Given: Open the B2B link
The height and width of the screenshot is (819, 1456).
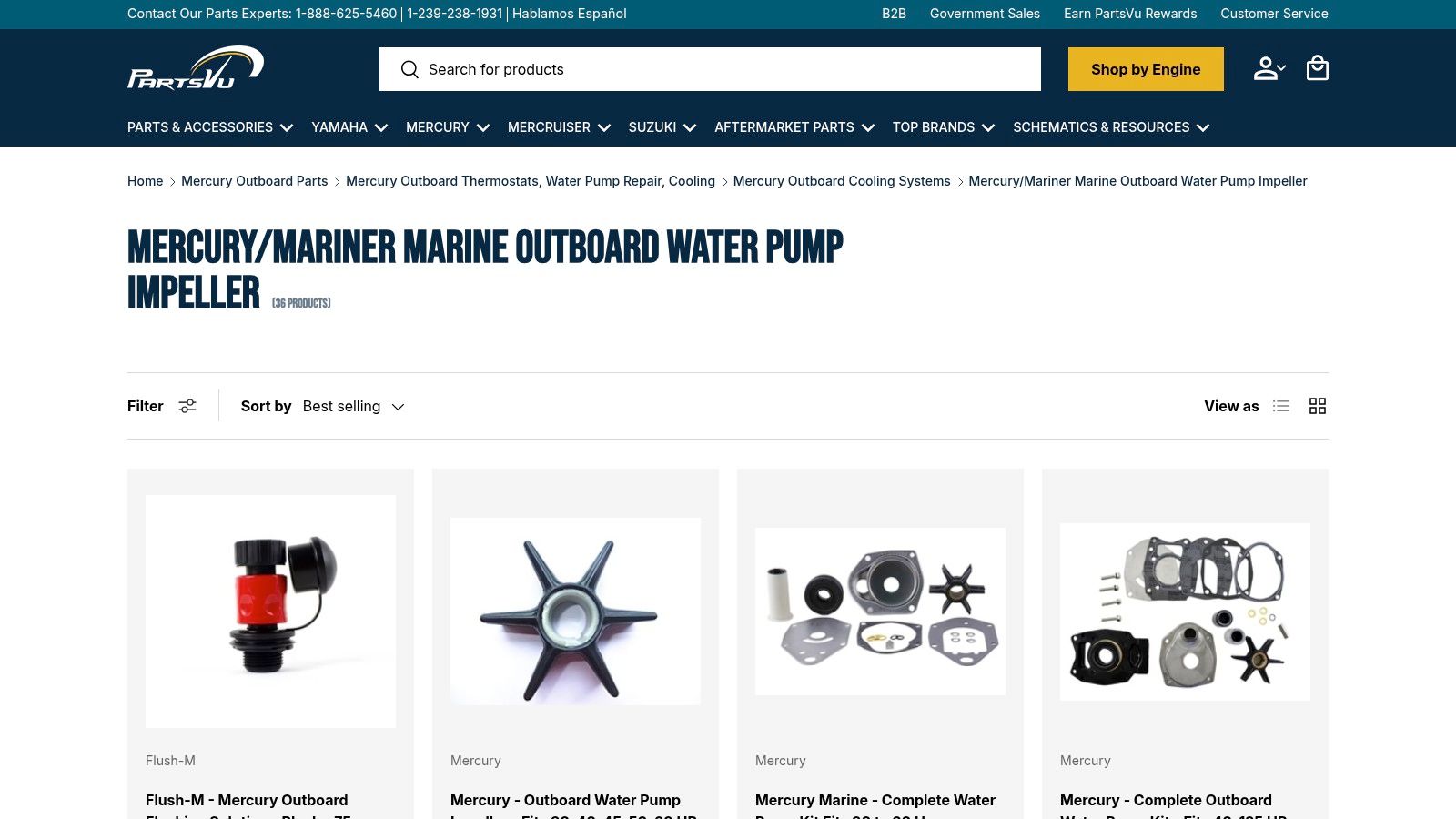Looking at the screenshot, I should [x=894, y=14].
